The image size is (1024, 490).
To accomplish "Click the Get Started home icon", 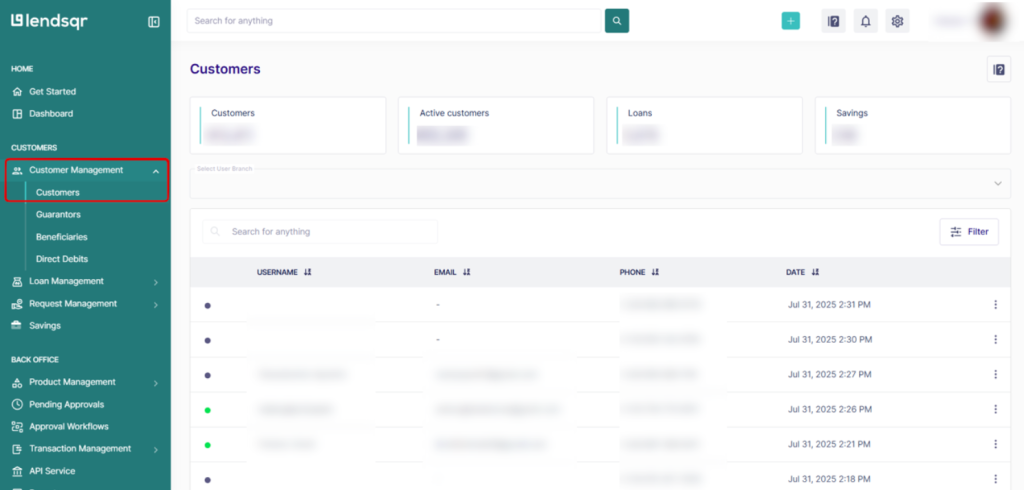I will (17, 91).
